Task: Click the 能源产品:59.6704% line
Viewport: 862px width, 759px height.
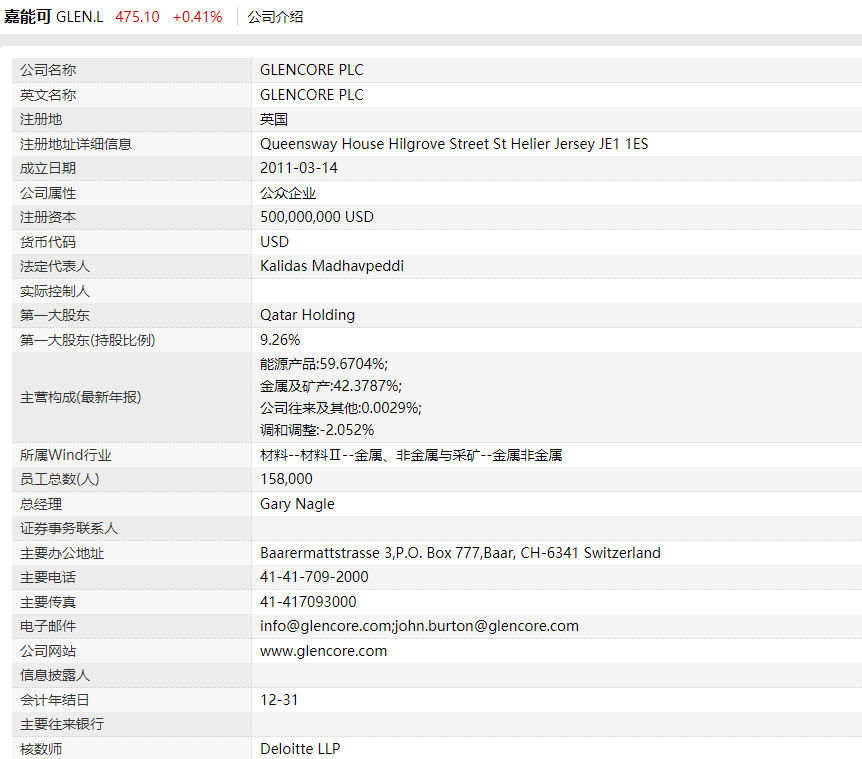Action: (324, 364)
